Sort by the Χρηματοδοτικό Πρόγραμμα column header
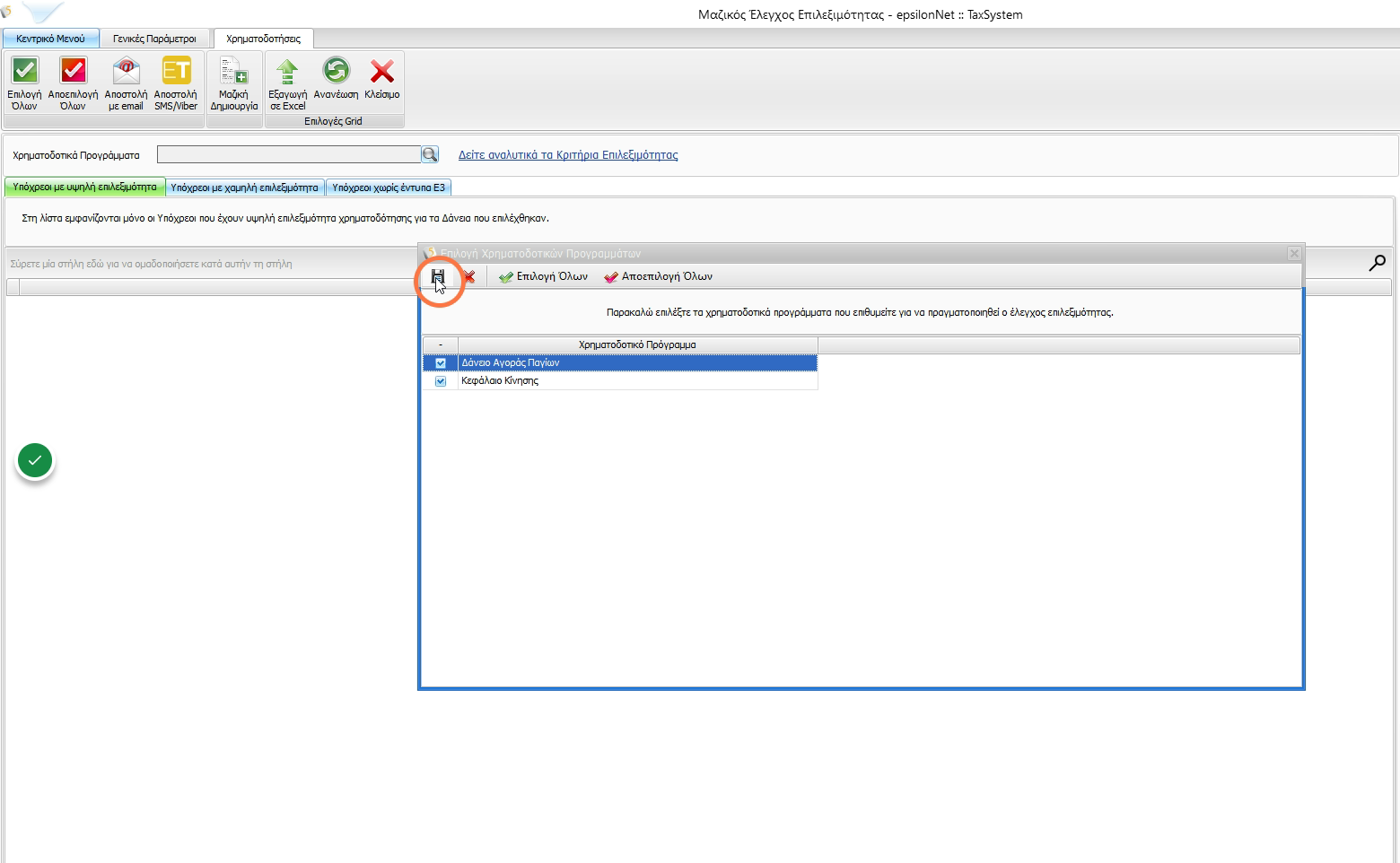The image size is (1400, 863). (637, 344)
